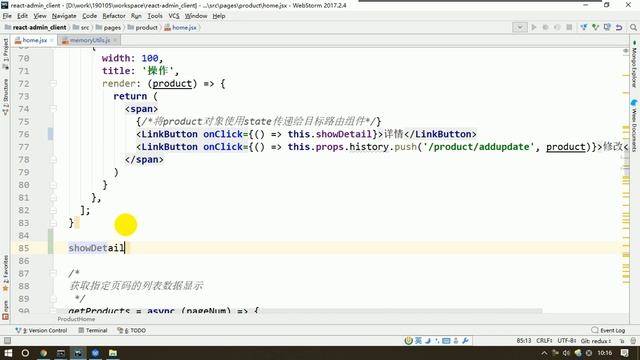Click the Revert undo arrow icon
Screen dimensions: 640x360
coord(619,27)
